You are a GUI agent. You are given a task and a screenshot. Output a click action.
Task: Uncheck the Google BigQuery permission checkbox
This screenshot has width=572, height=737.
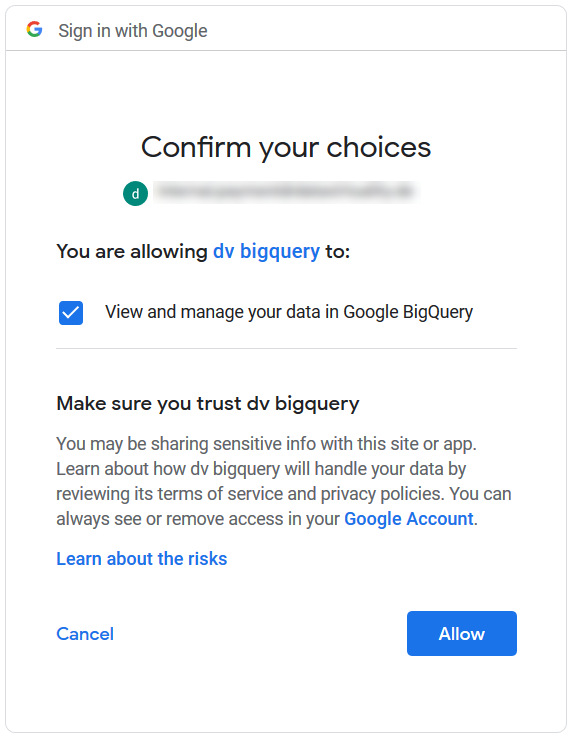[x=71, y=313]
